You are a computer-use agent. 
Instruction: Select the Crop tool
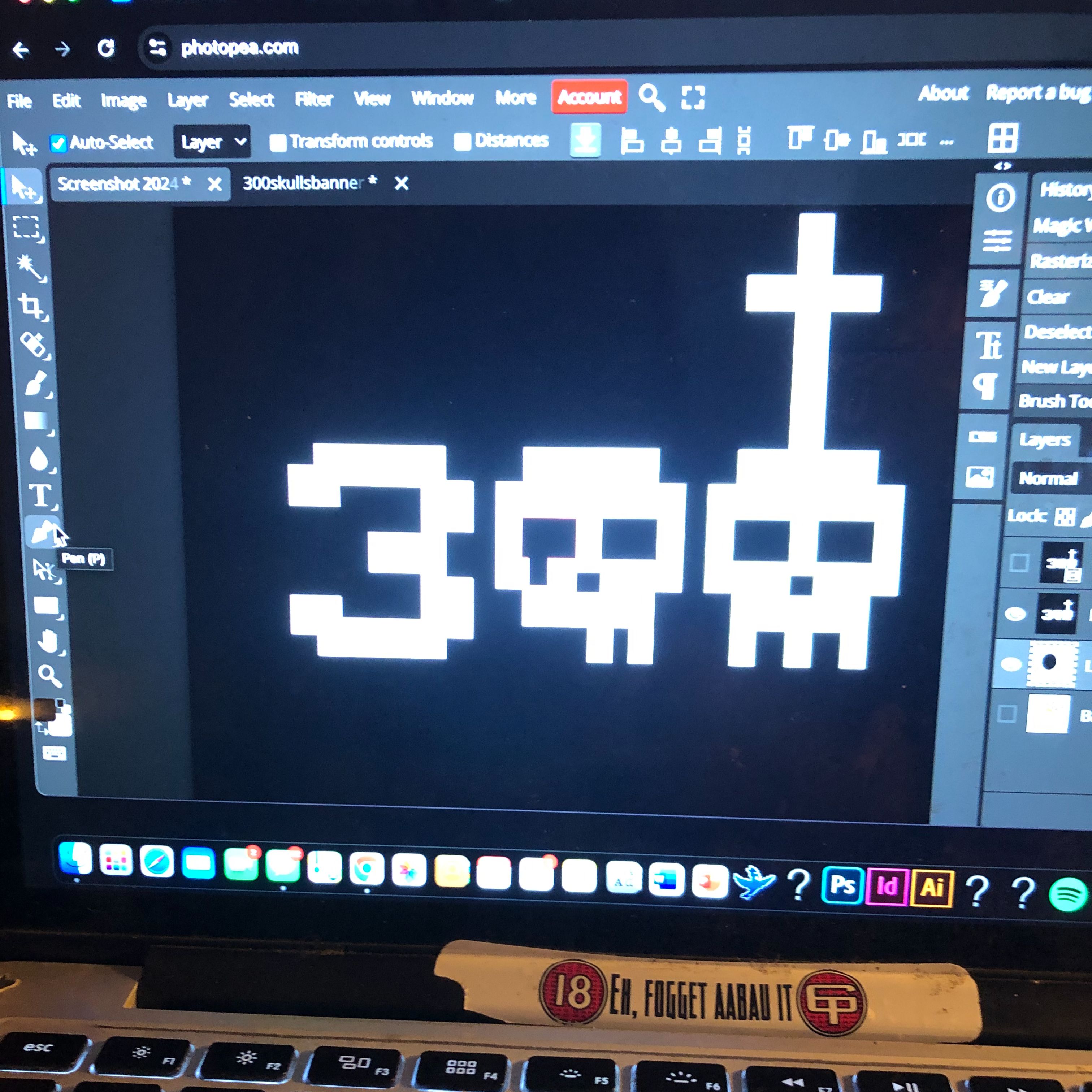(x=31, y=306)
